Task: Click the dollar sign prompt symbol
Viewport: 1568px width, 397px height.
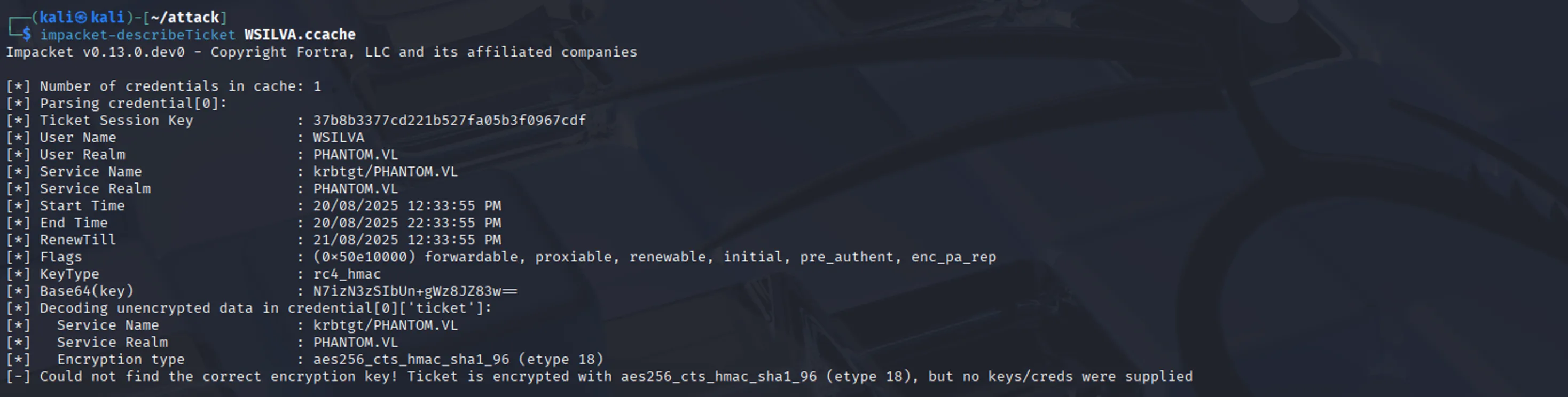Action: click(27, 35)
